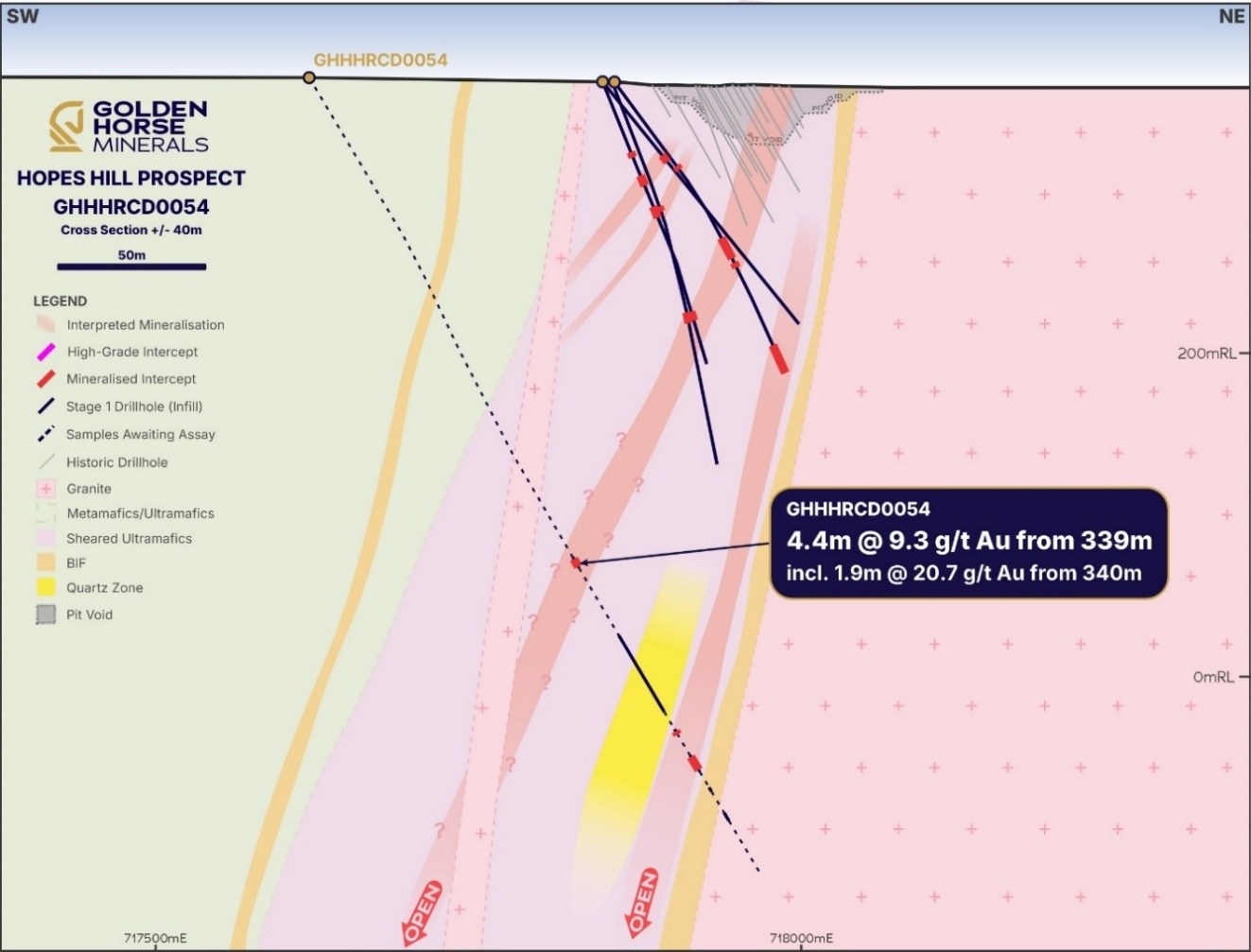
Task: Click the 4.4m @ 9.3 g/t Au result
Action: (969, 541)
